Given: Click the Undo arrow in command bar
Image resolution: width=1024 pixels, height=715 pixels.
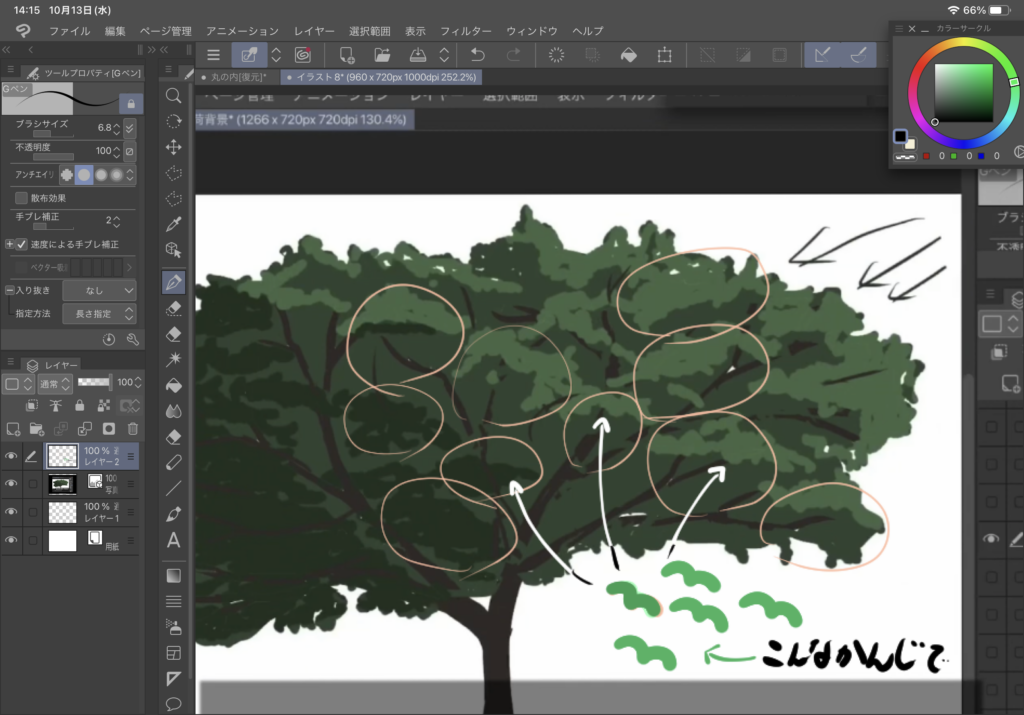Looking at the screenshot, I should point(477,55).
